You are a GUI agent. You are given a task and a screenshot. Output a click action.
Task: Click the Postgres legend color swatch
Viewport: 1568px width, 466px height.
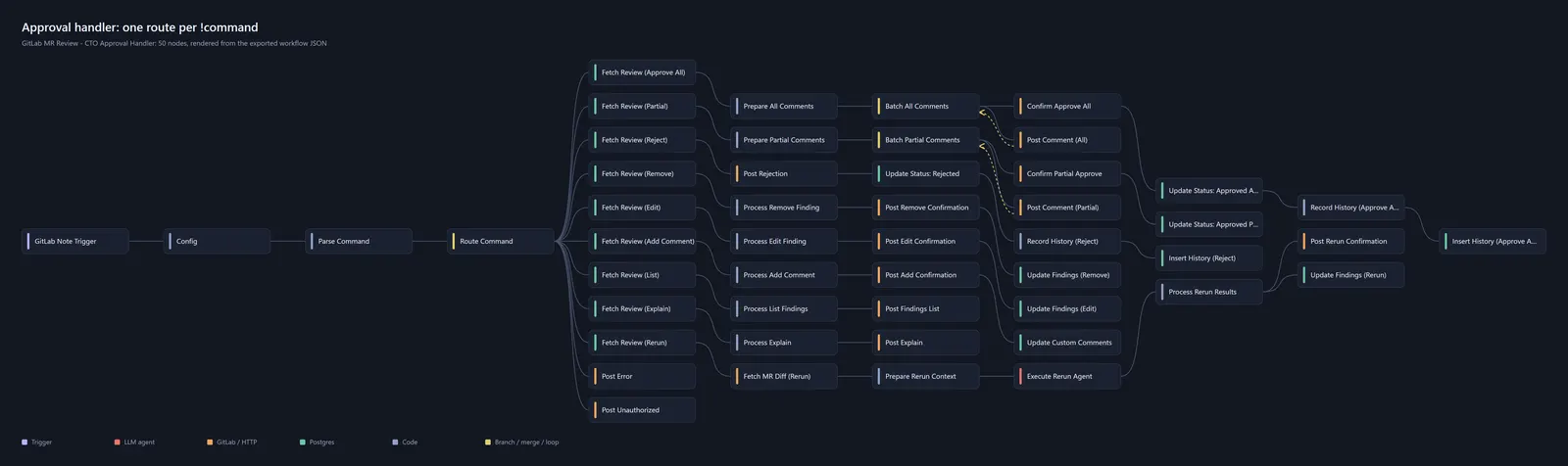302,443
